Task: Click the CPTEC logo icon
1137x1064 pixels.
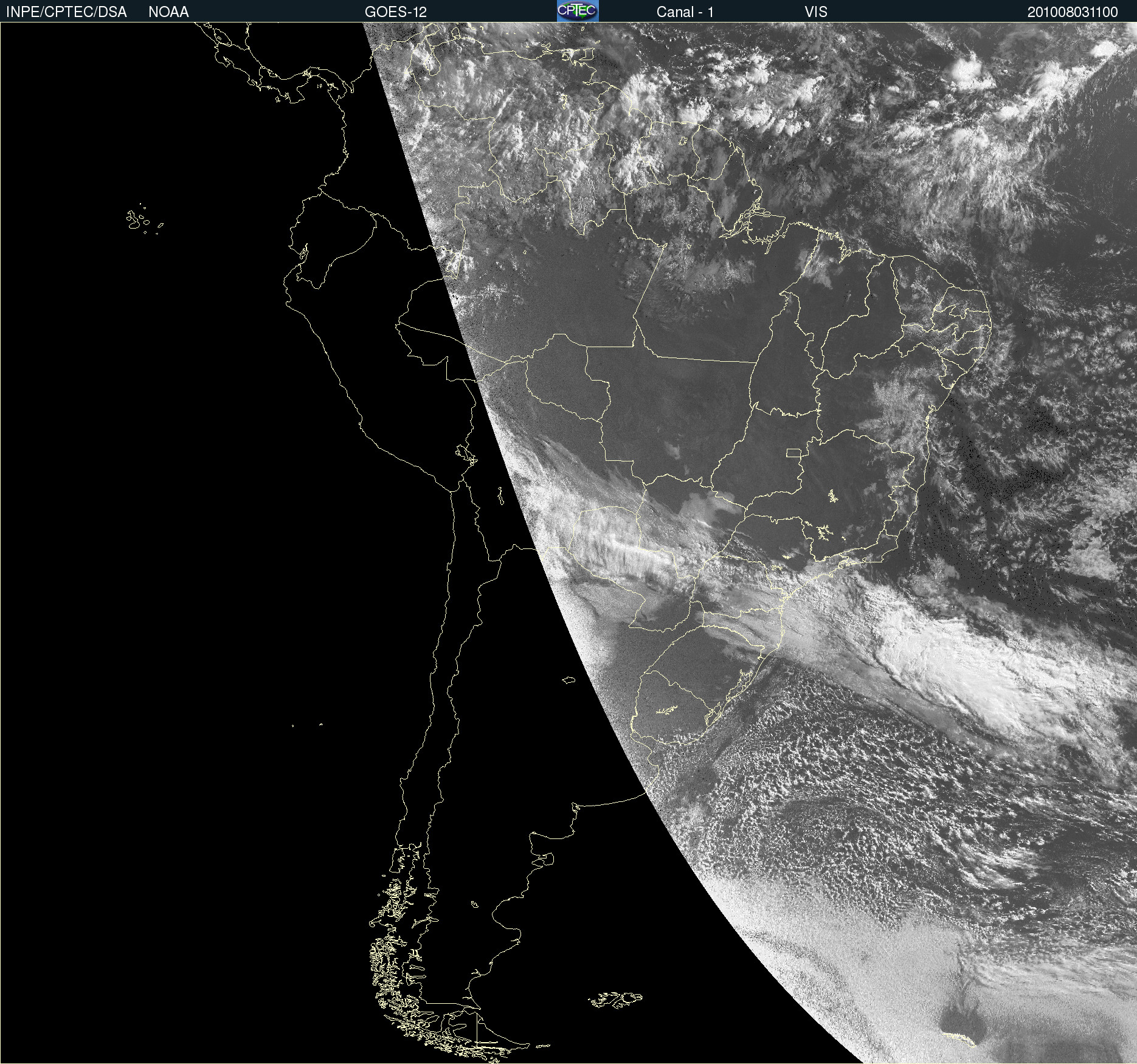Action: point(578,11)
